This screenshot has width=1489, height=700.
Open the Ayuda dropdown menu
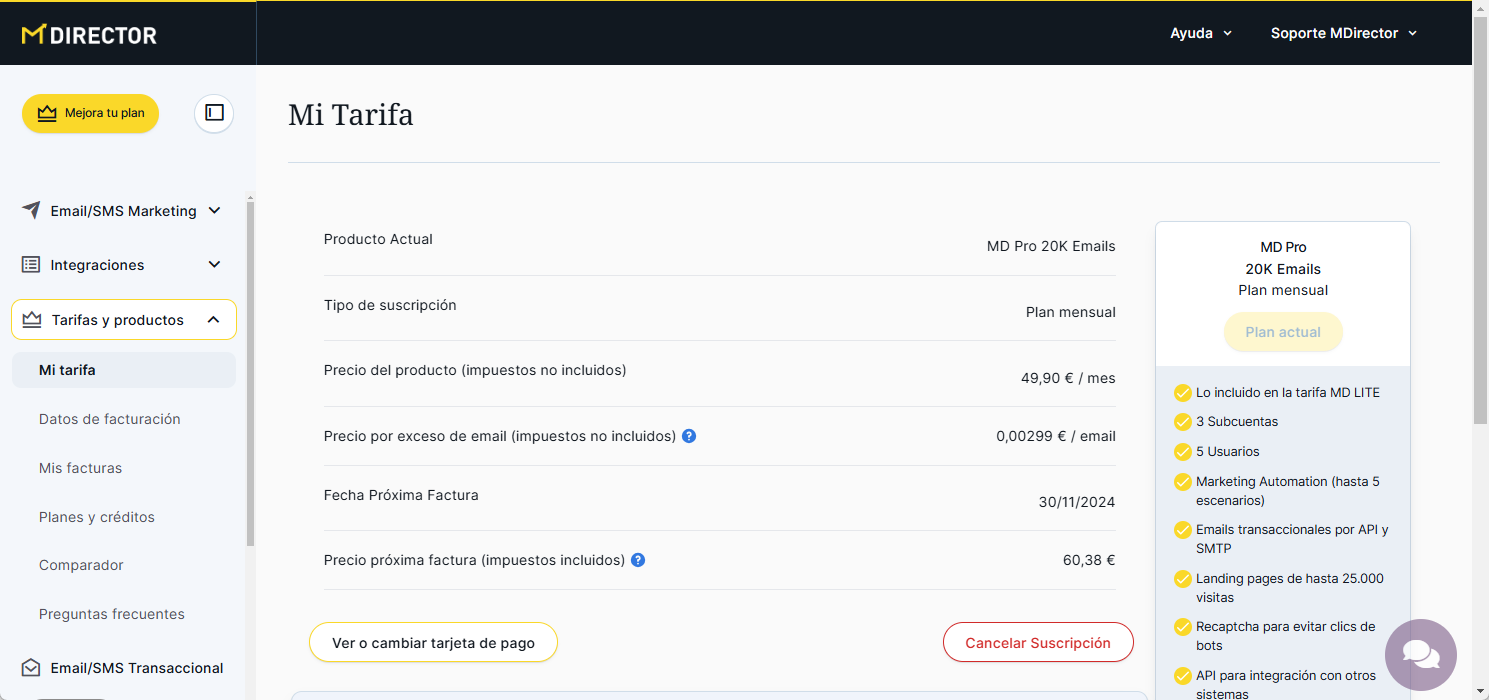[1201, 33]
